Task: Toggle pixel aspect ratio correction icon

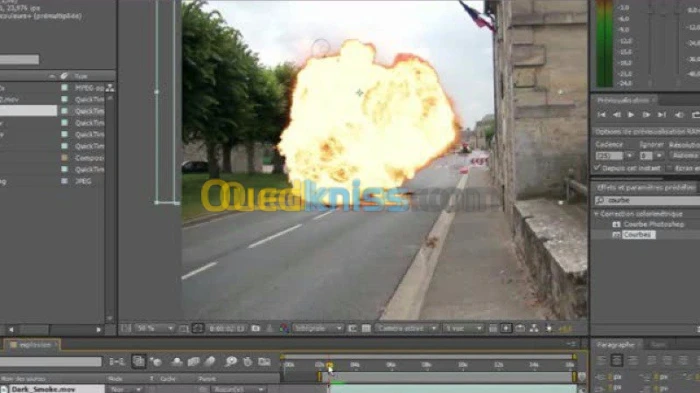Action: 492,328
